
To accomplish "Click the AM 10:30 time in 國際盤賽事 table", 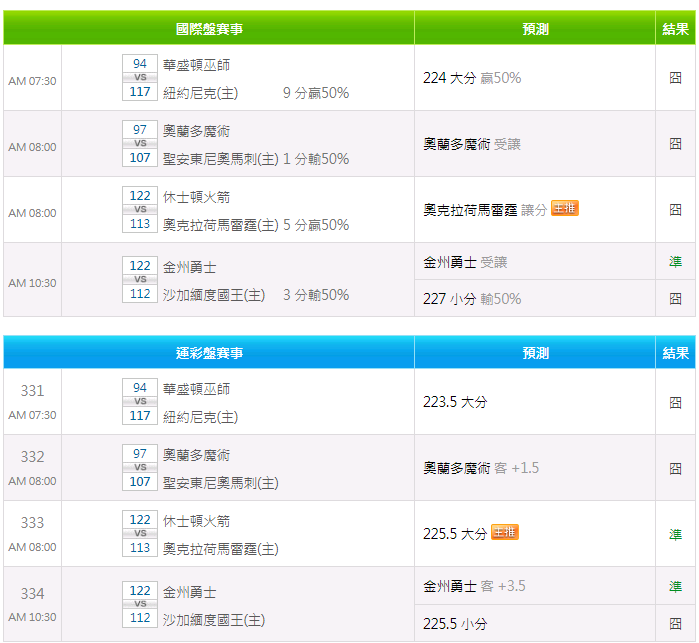I will coord(32,283).
